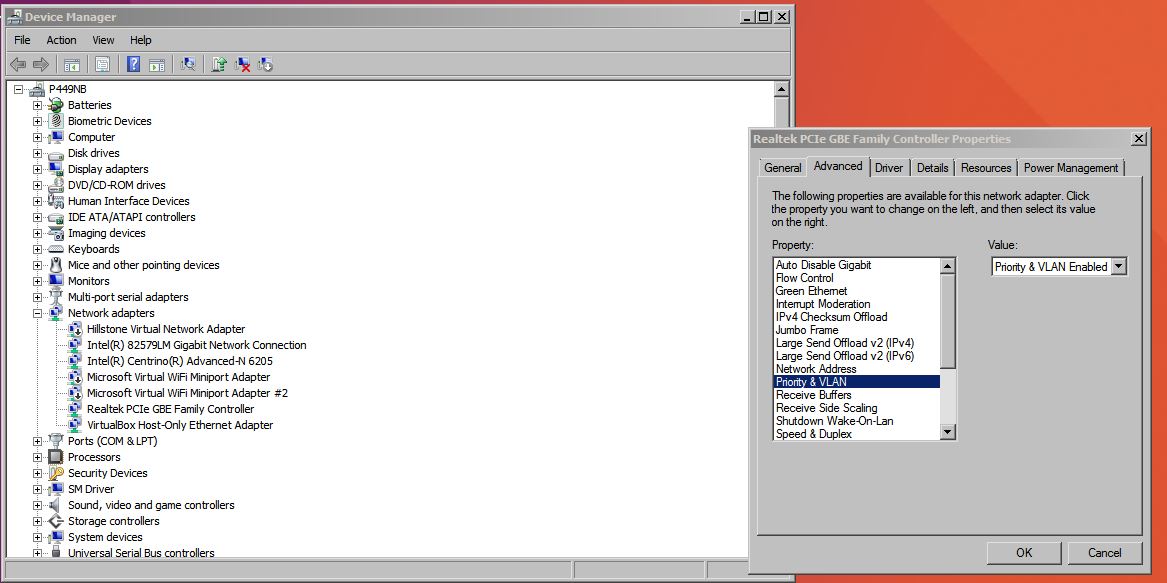Click the Back arrow toolbar icon
The height and width of the screenshot is (583, 1167).
click(18, 65)
